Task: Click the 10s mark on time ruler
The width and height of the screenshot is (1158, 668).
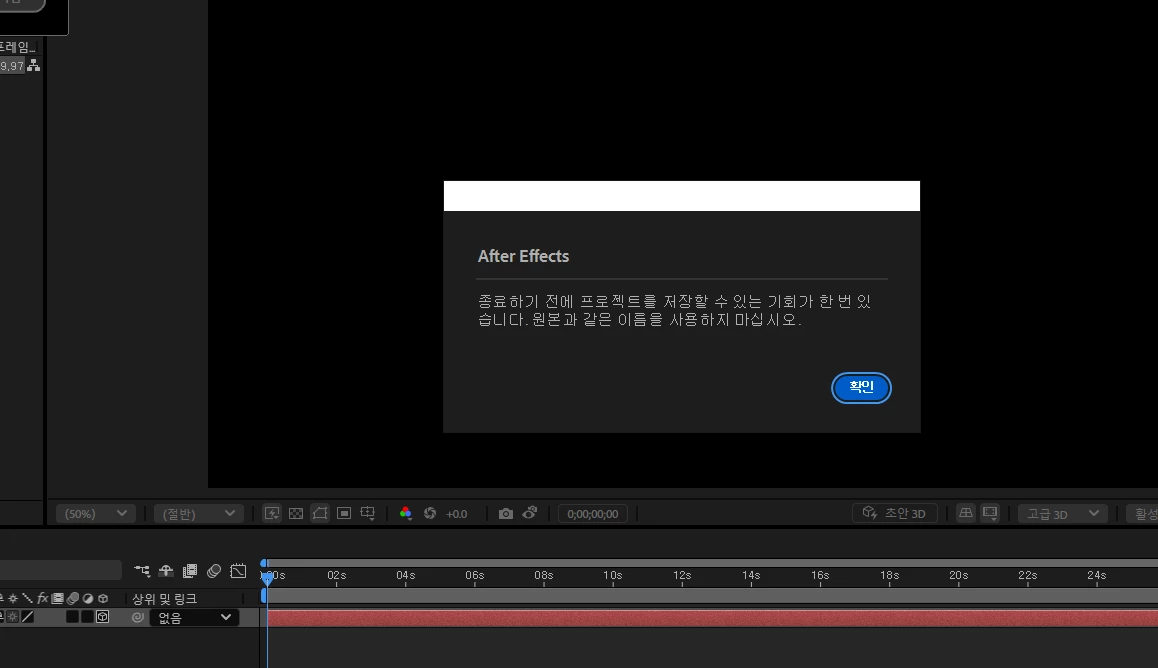Action: [612, 575]
